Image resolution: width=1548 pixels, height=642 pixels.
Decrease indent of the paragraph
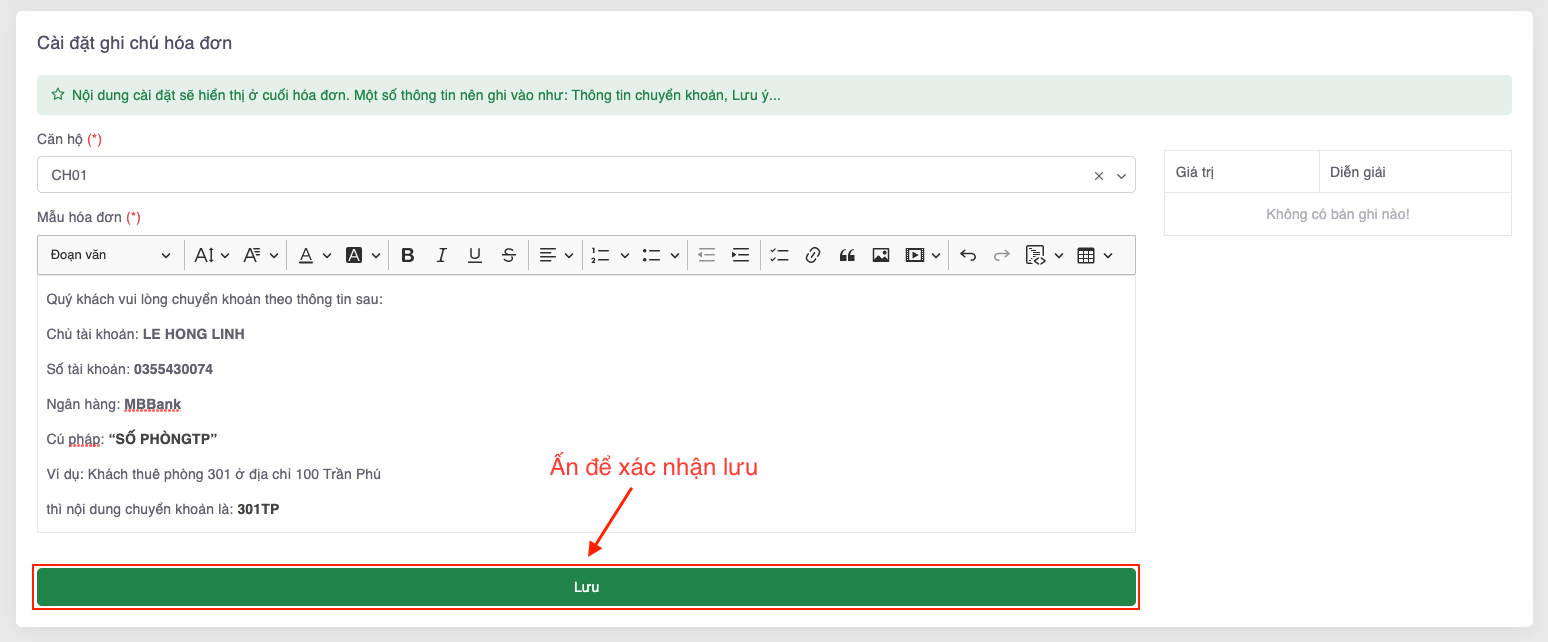click(707, 255)
